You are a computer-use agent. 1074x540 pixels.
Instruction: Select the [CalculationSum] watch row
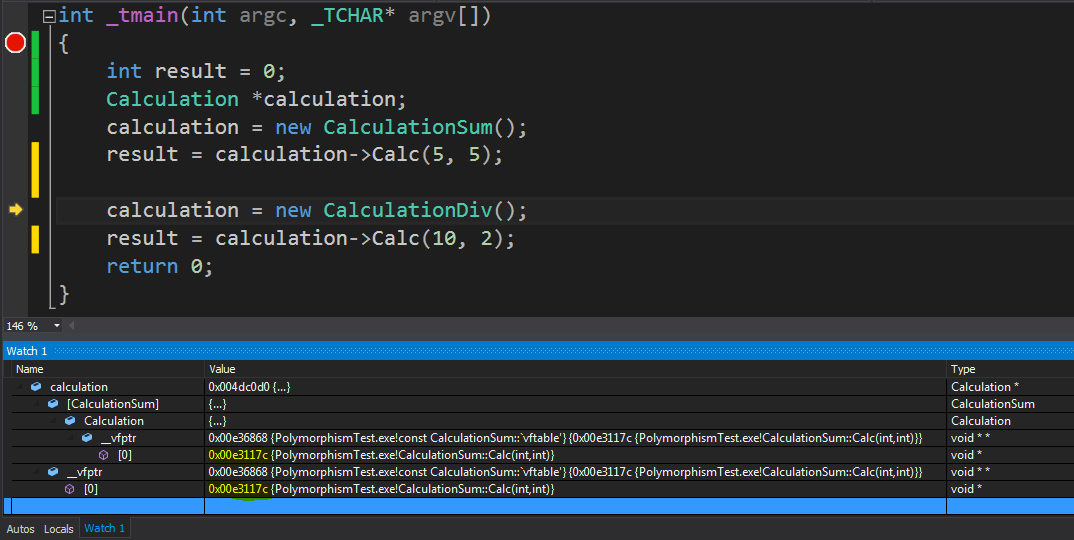[x=113, y=404]
